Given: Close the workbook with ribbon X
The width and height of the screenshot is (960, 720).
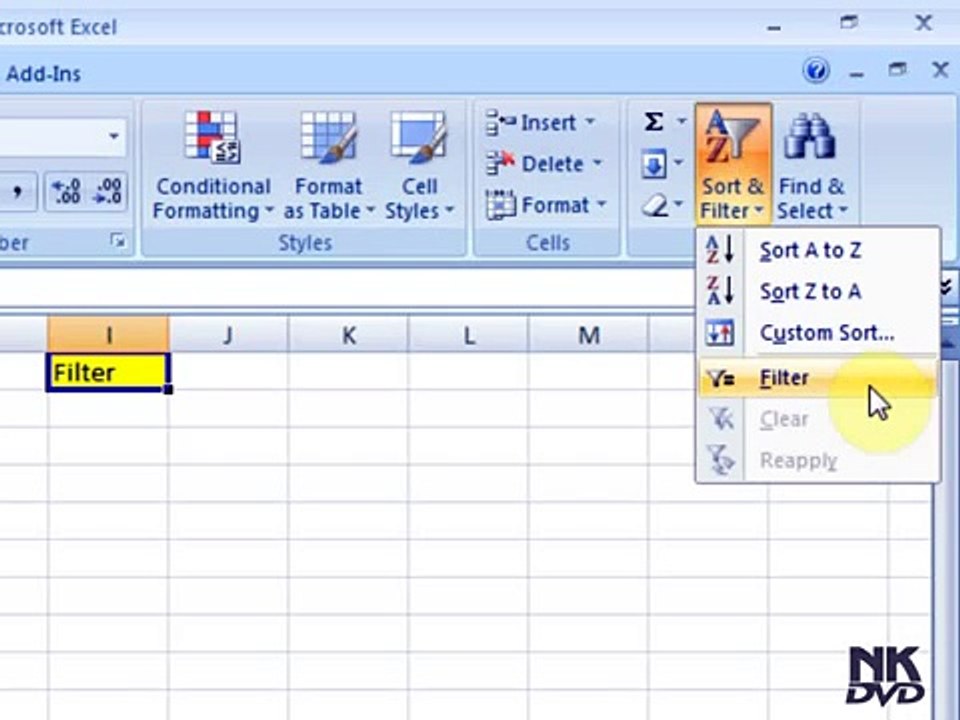Looking at the screenshot, I should click(x=940, y=70).
